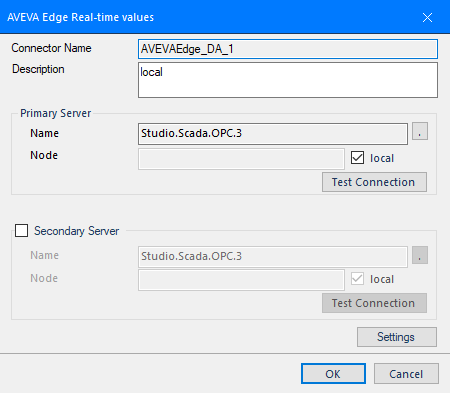
Task: Click into the Description text box
Action: (288, 80)
